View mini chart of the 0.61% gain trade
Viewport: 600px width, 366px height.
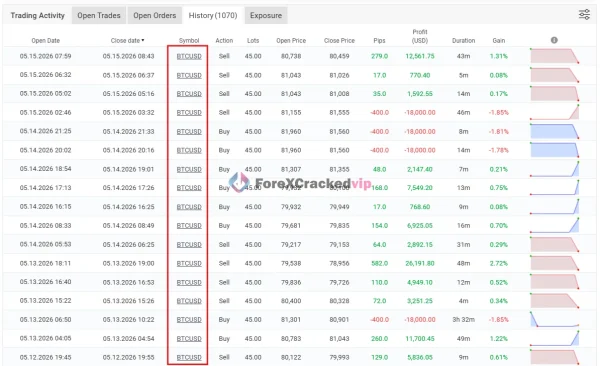[x=554, y=357]
